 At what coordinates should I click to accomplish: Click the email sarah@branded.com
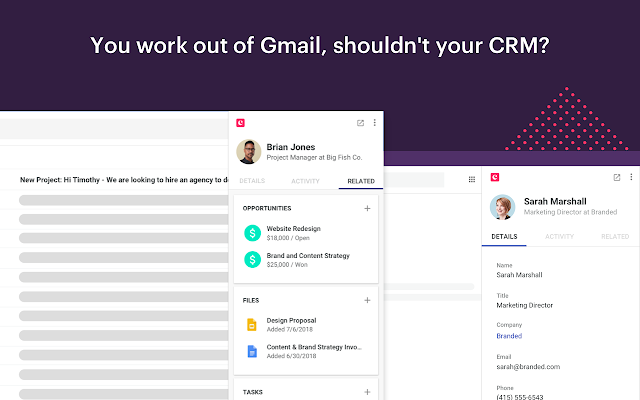[x=528, y=367]
